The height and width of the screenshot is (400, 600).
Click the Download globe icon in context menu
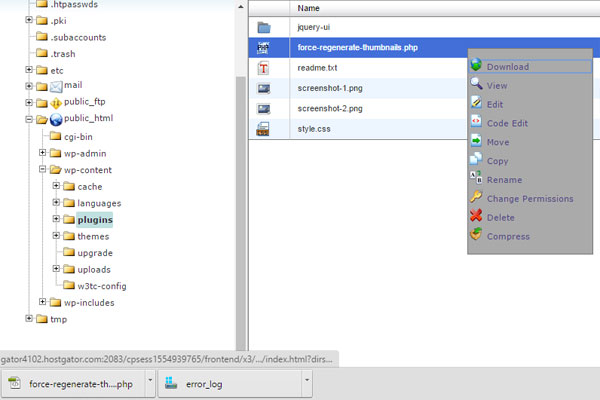point(476,65)
